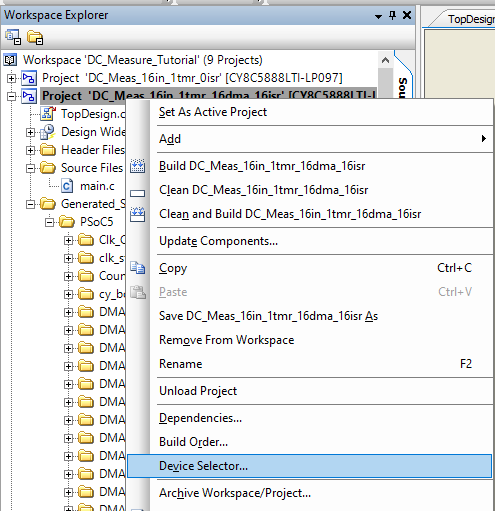Select Save DC_Meas_16in_1tmr_16dma_16isr As

[x=310, y=316]
